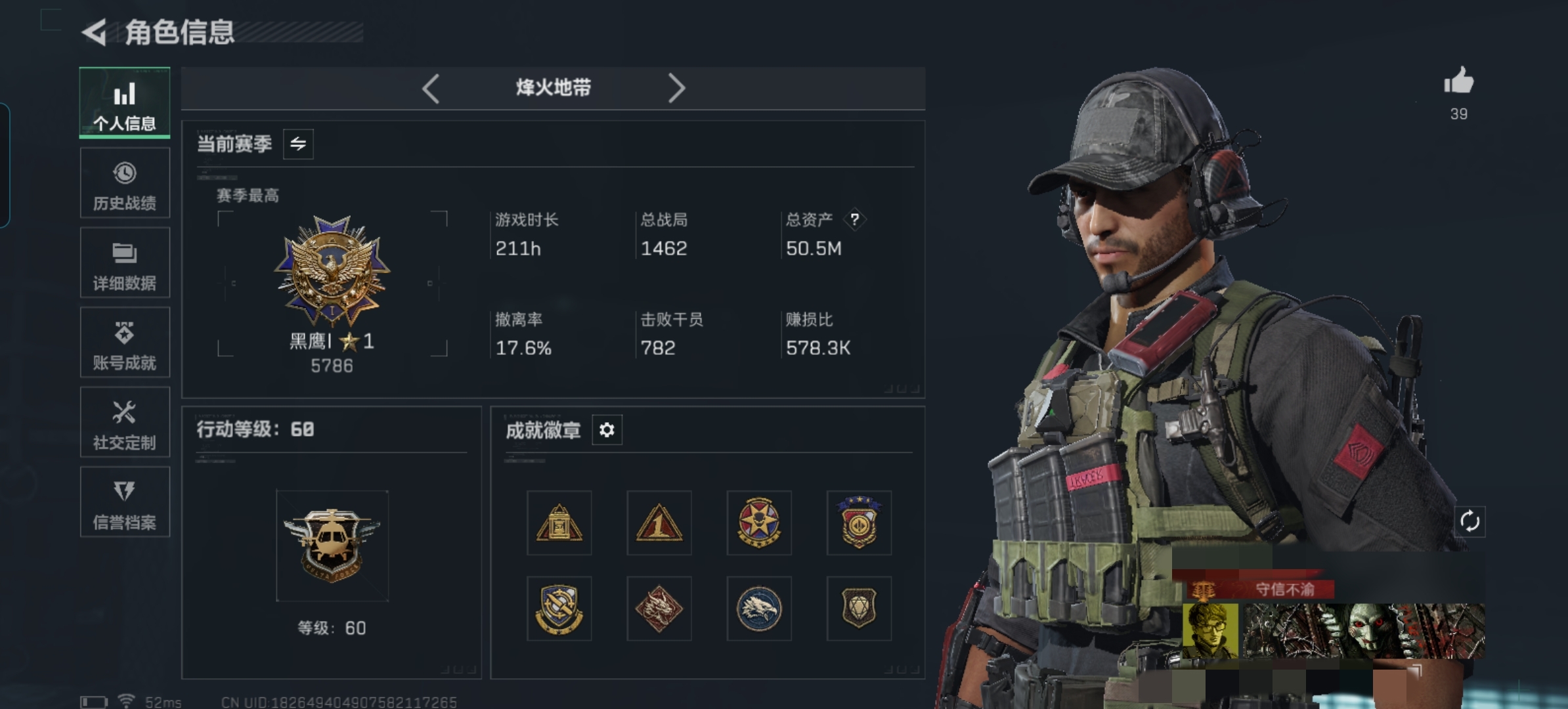Open the 个人信息 tab

click(125, 103)
